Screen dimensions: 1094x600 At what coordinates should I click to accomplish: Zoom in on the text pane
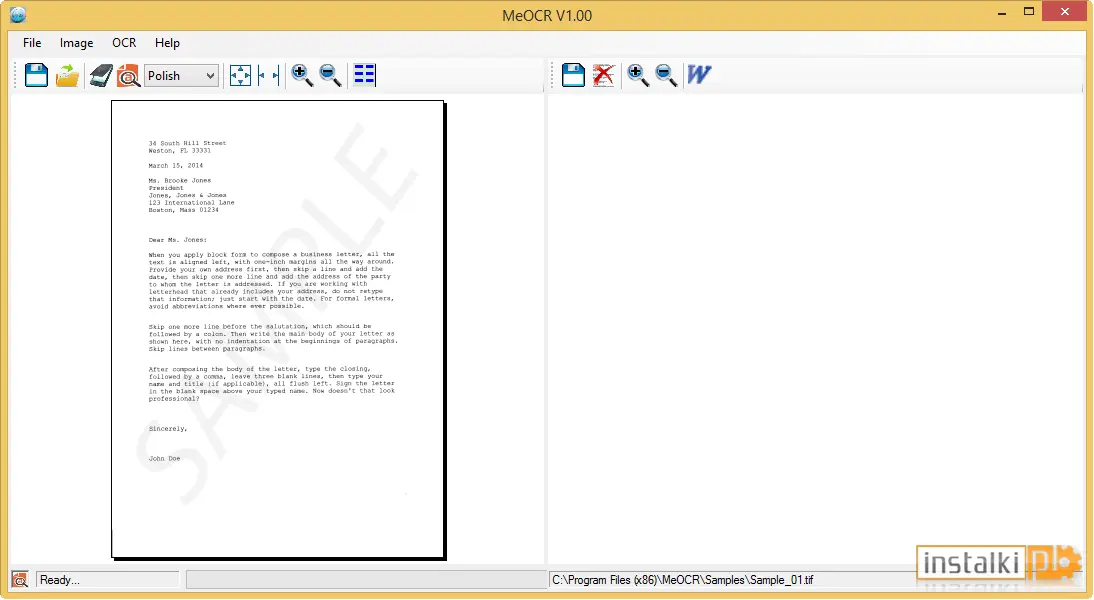coord(638,75)
